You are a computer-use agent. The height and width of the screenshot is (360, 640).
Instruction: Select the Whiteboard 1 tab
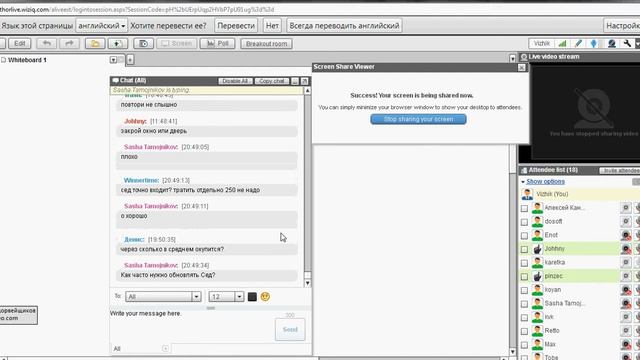click(x=27, y=60)
